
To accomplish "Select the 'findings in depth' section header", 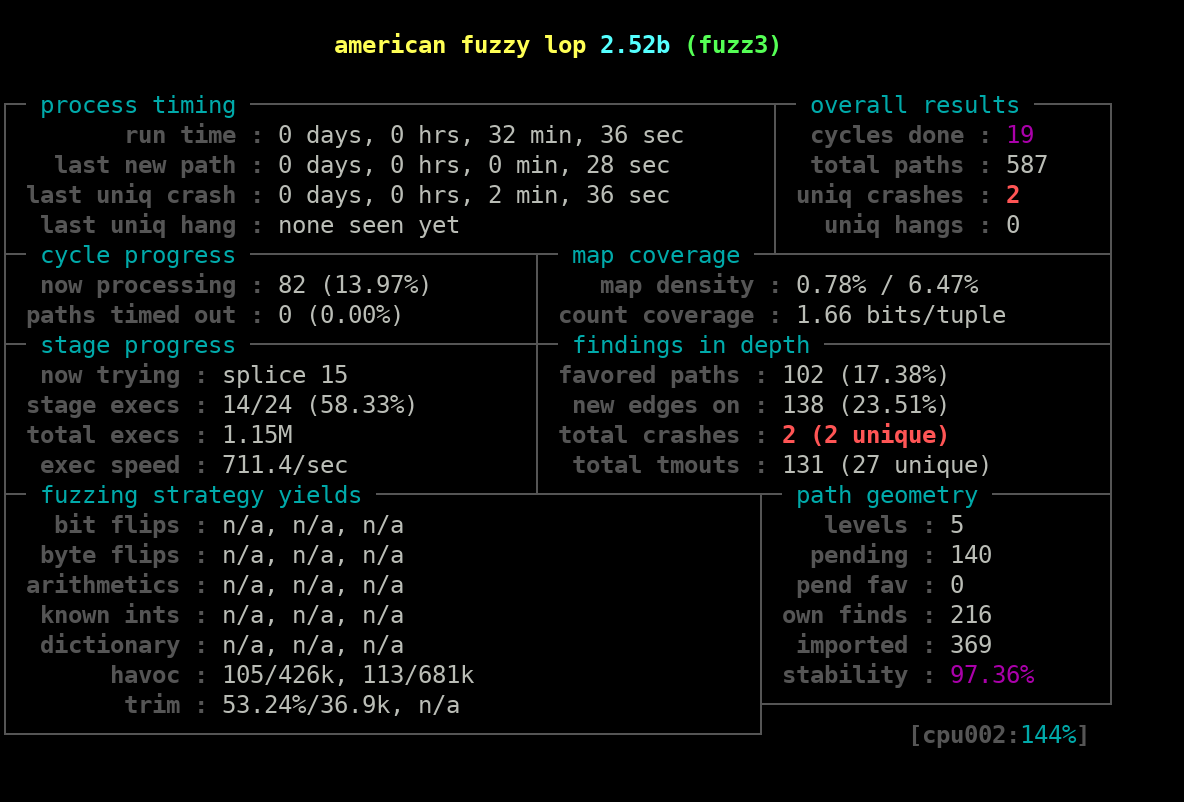I will tap(691, 345).
